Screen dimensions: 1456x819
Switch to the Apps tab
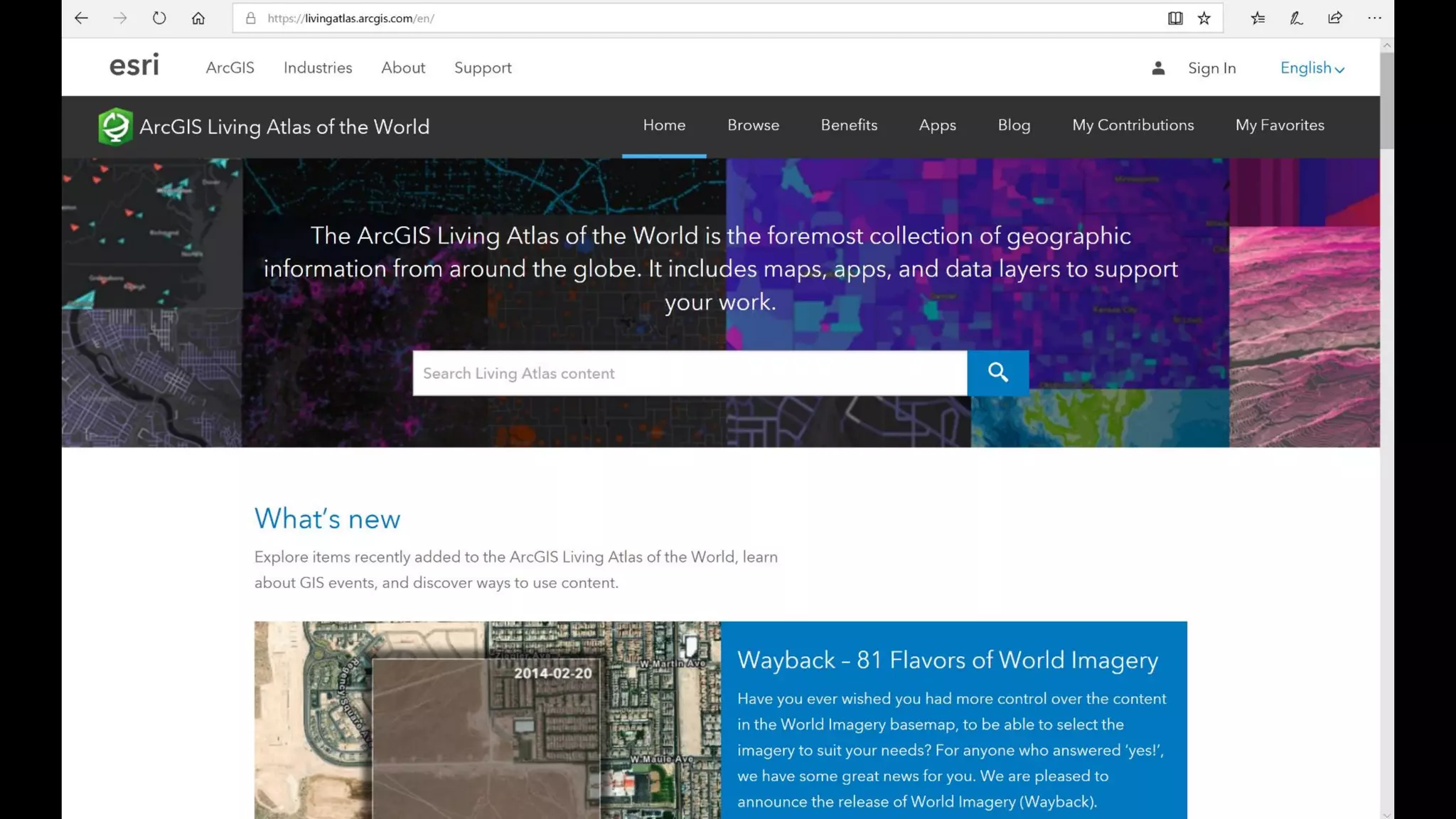click(937, 125)
